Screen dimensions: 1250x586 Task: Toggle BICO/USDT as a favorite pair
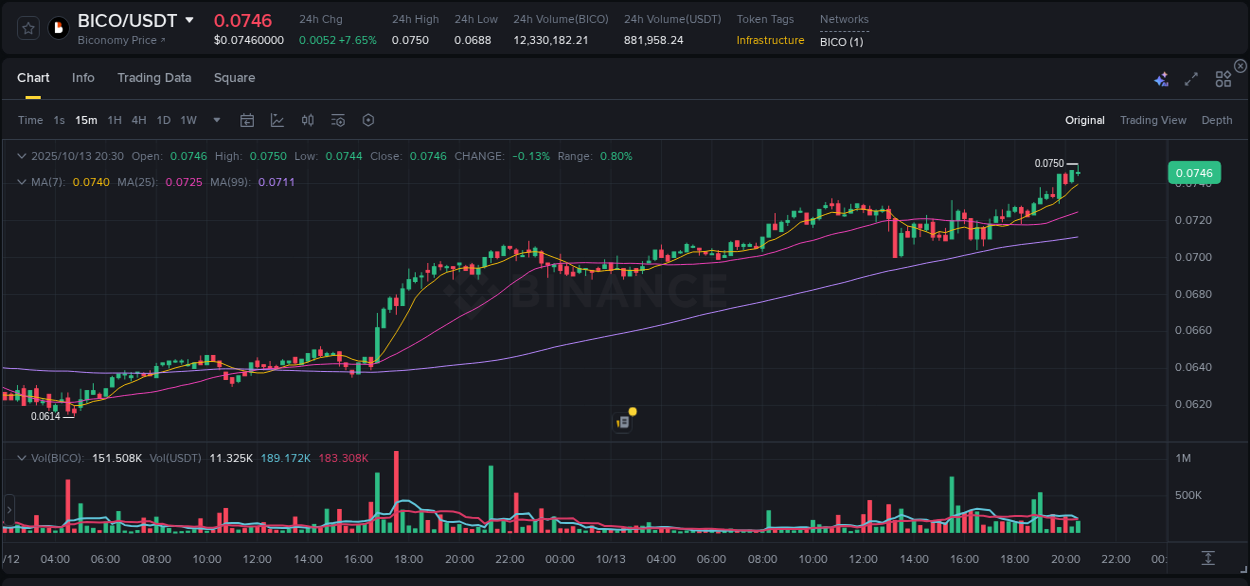click(x=27, y=27)
